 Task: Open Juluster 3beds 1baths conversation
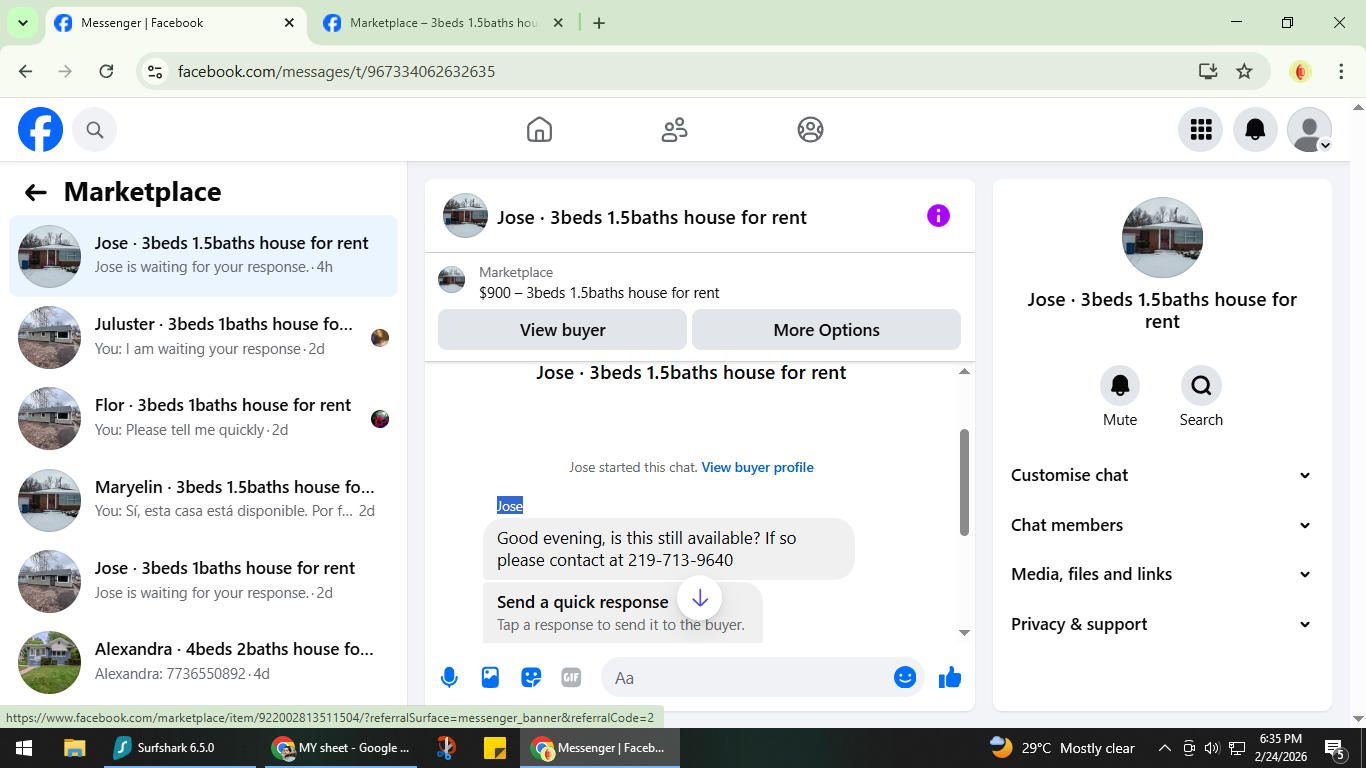(x=203, y=337)
